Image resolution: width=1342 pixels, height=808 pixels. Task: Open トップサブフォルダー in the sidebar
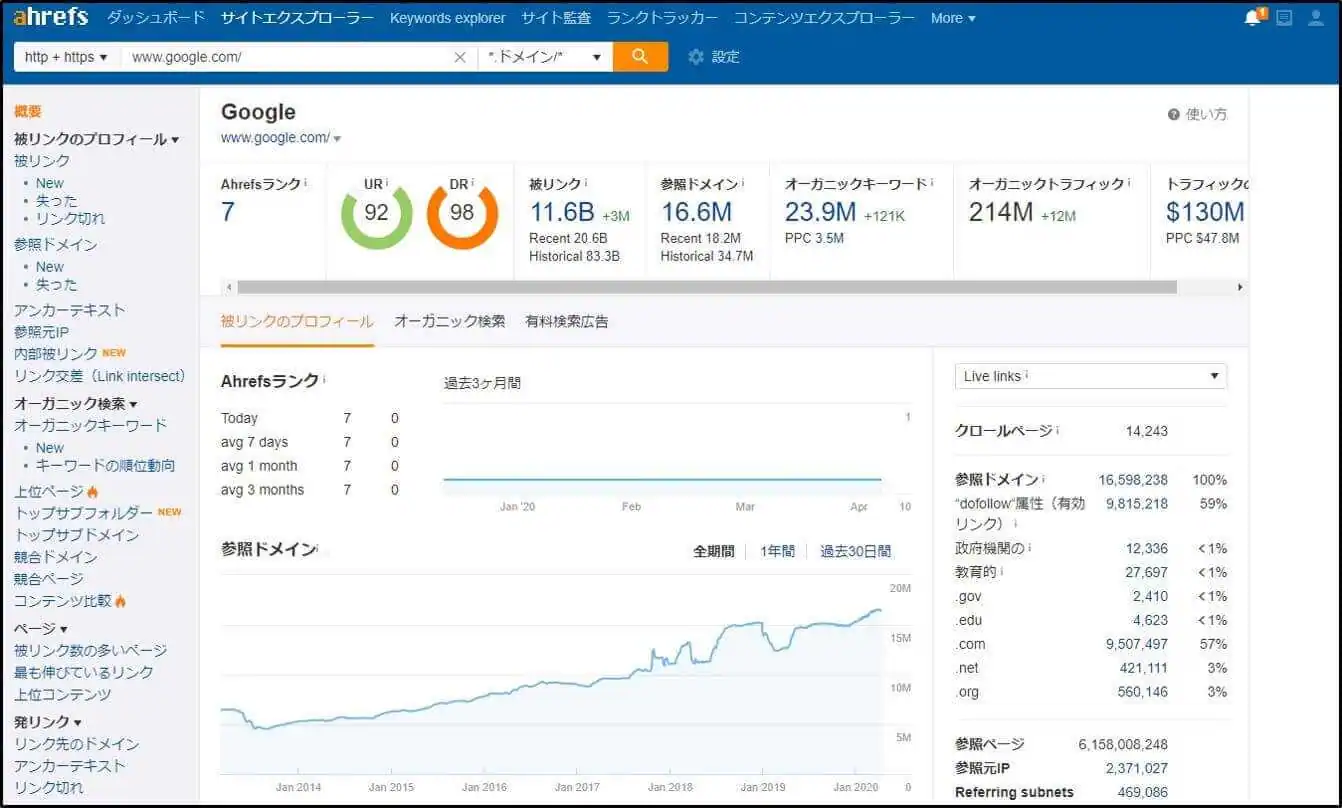(84, 513)
